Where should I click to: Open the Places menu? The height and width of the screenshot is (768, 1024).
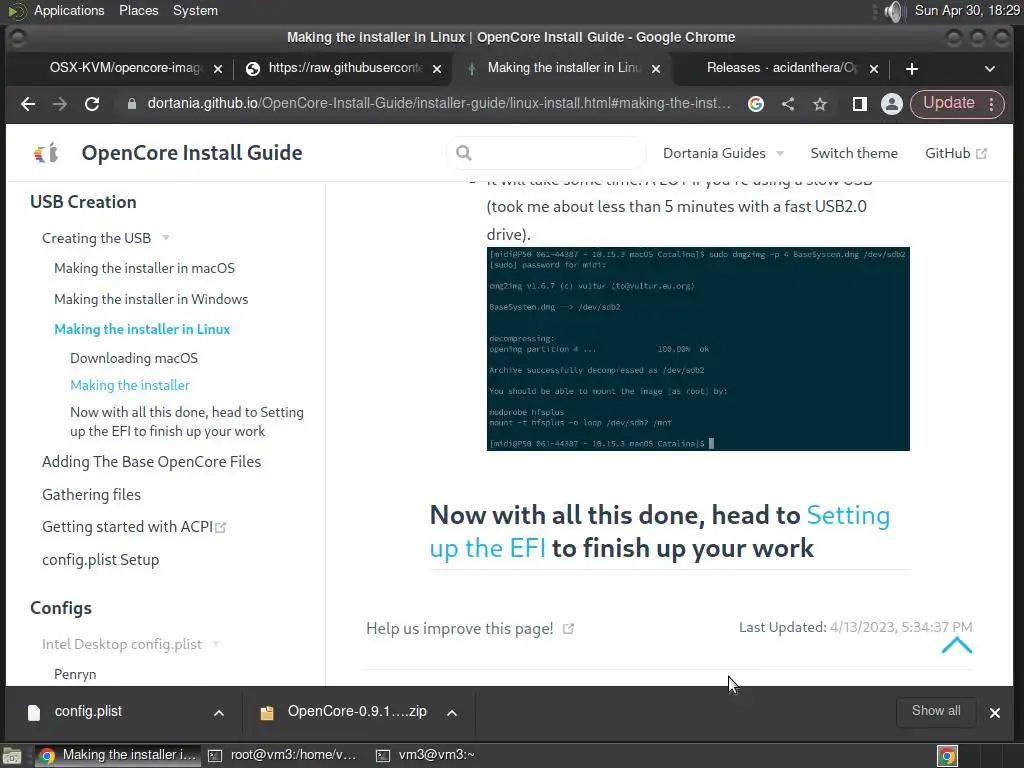(x=138, y=10)
